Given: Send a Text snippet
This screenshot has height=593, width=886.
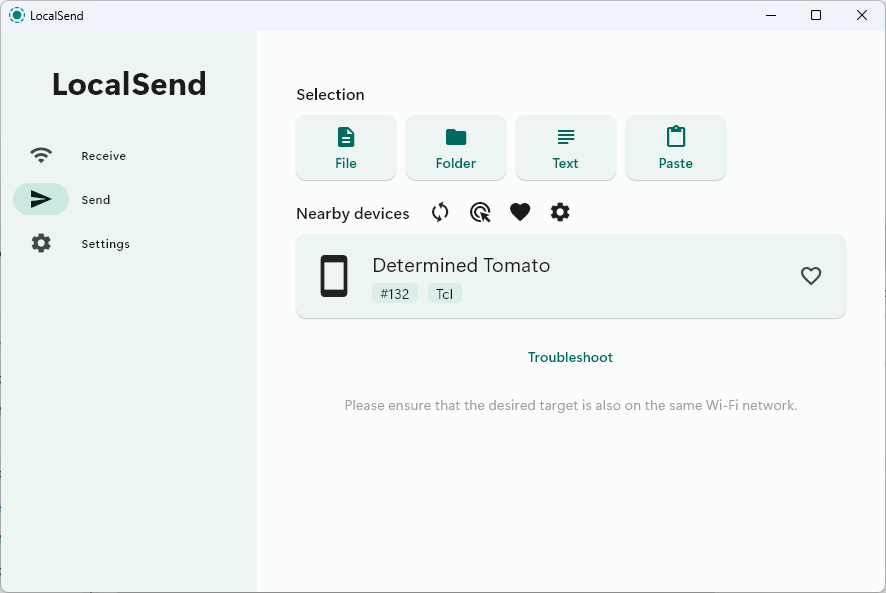Looking at the screenshot, I should (x=565, y=147).
